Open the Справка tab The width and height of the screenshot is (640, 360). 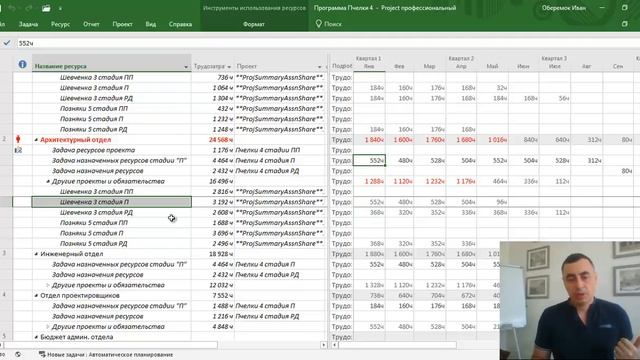click(180, 24)
